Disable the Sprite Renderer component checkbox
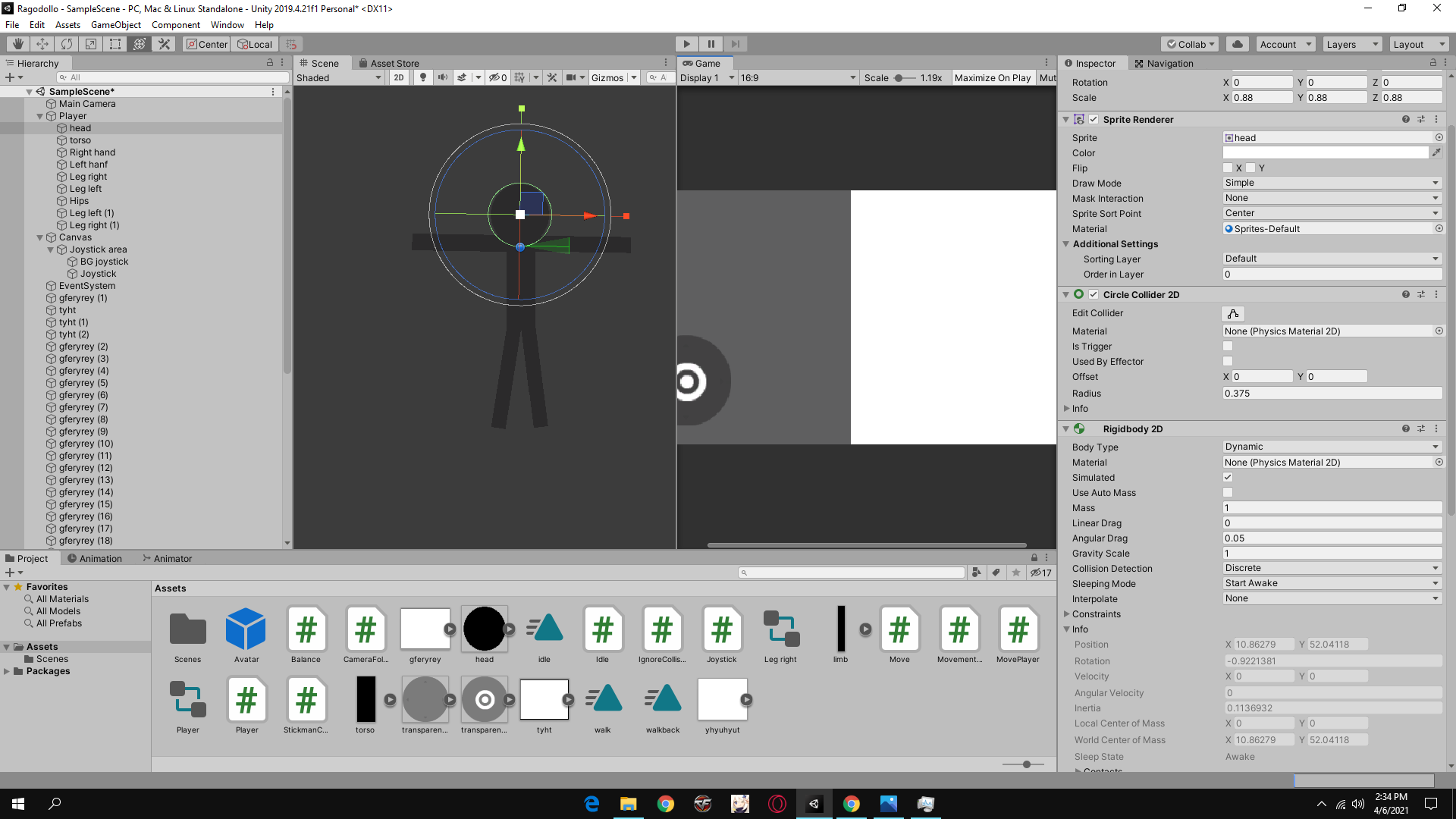Viewport: 1456px width, 819px height. click(1094, 119)
